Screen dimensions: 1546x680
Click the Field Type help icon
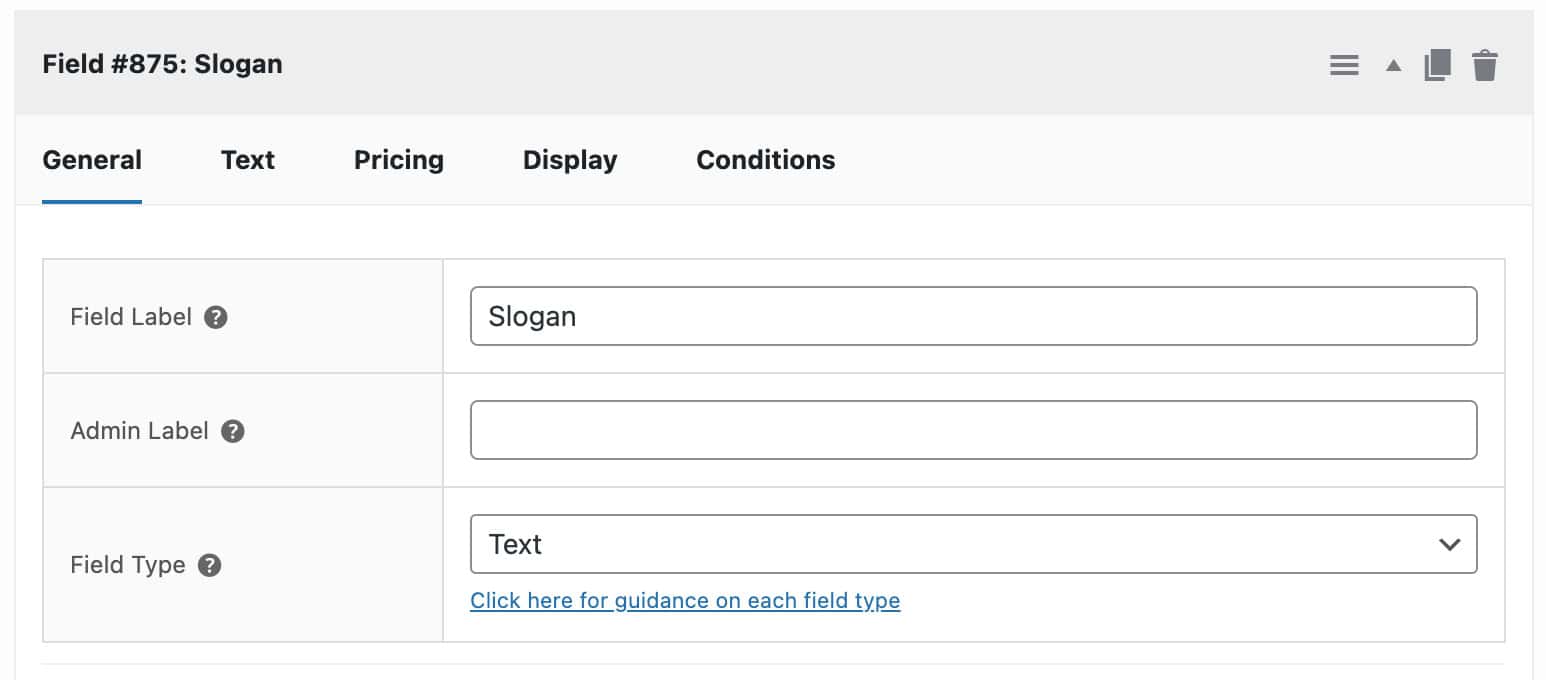(x=209, y=565)
